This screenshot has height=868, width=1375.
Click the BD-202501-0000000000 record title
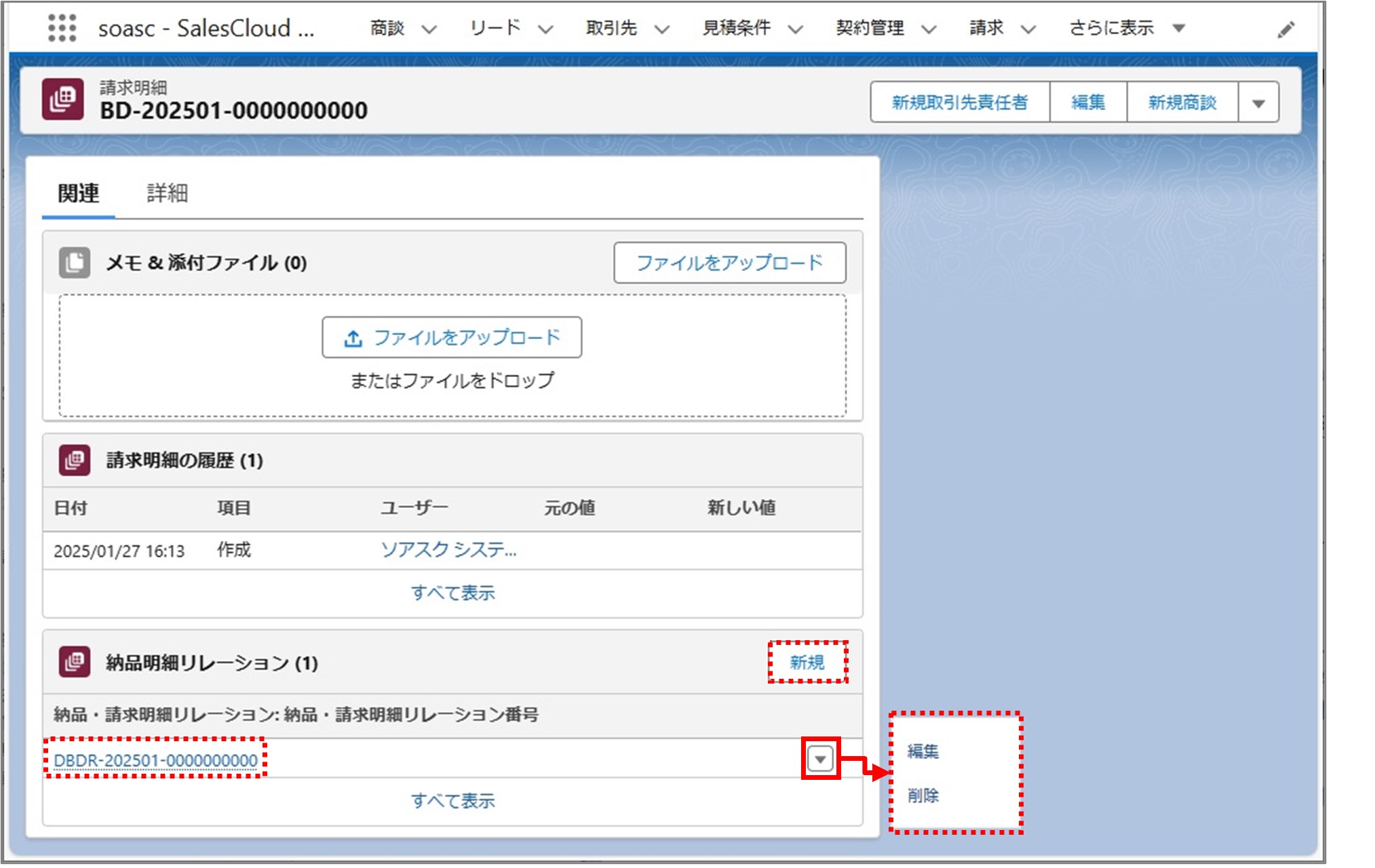pyautogui.click(x=234, y=111)
